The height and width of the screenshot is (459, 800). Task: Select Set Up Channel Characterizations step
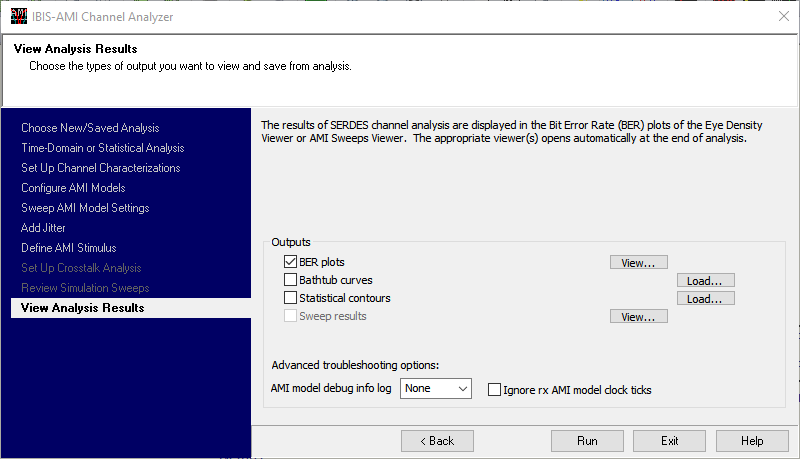point(100,168)
